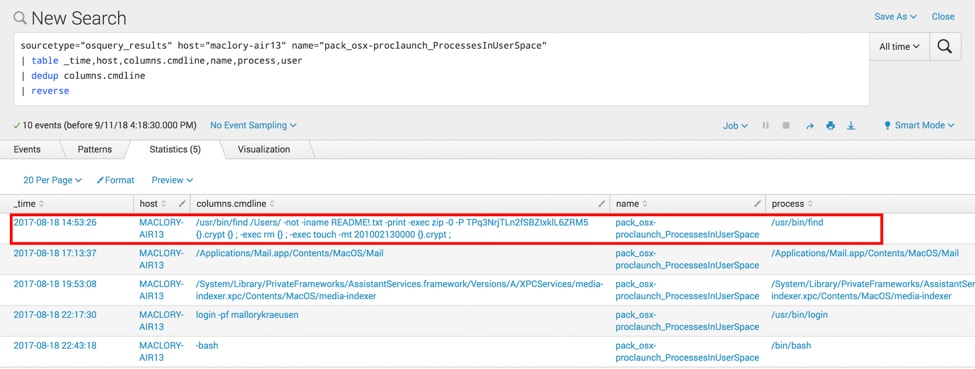This screenshot has width=975, height=369.
Task: Select timestamp 2017-08-18 14:53:26
Action: pos(55,222)
